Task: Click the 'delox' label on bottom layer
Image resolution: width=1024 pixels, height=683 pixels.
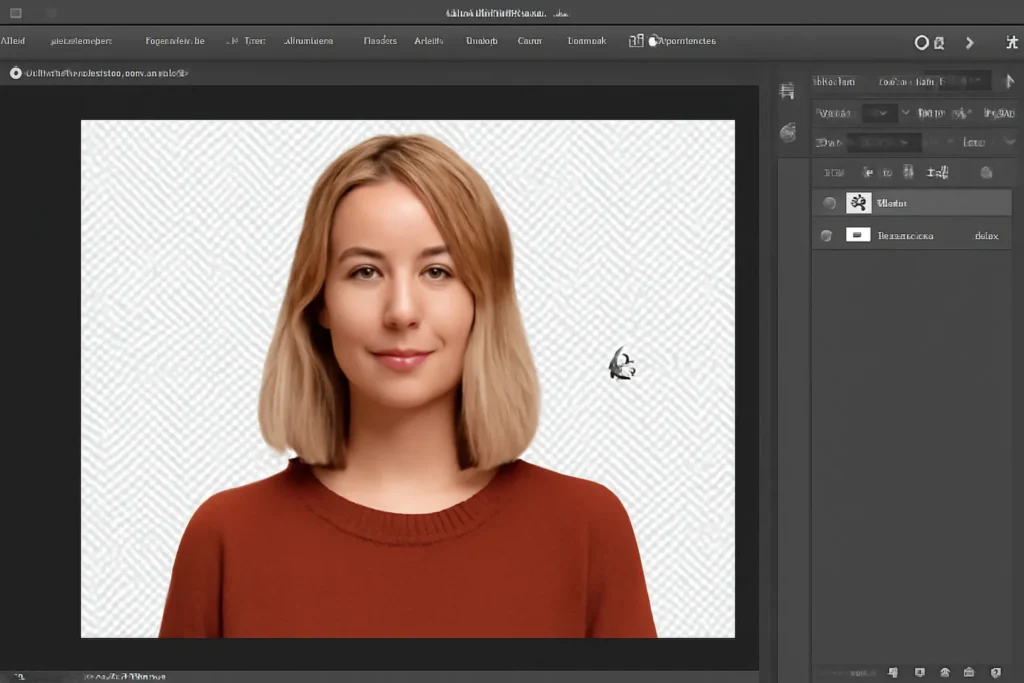Action: [x=986, y=236]
